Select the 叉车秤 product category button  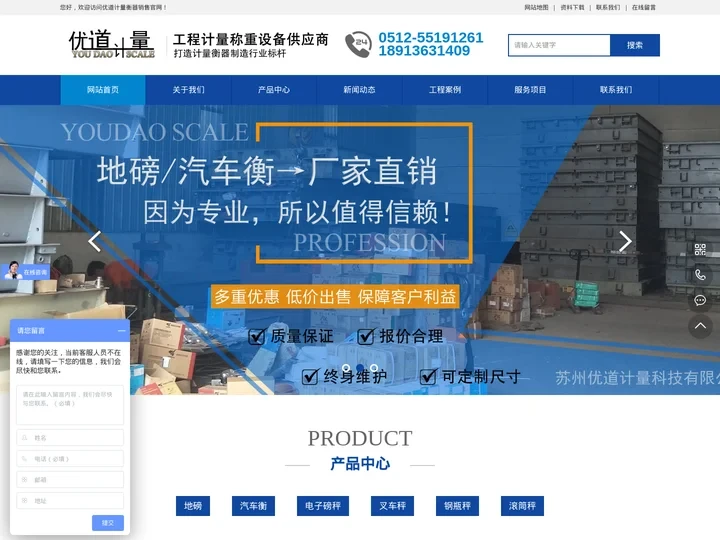(393, 506)
